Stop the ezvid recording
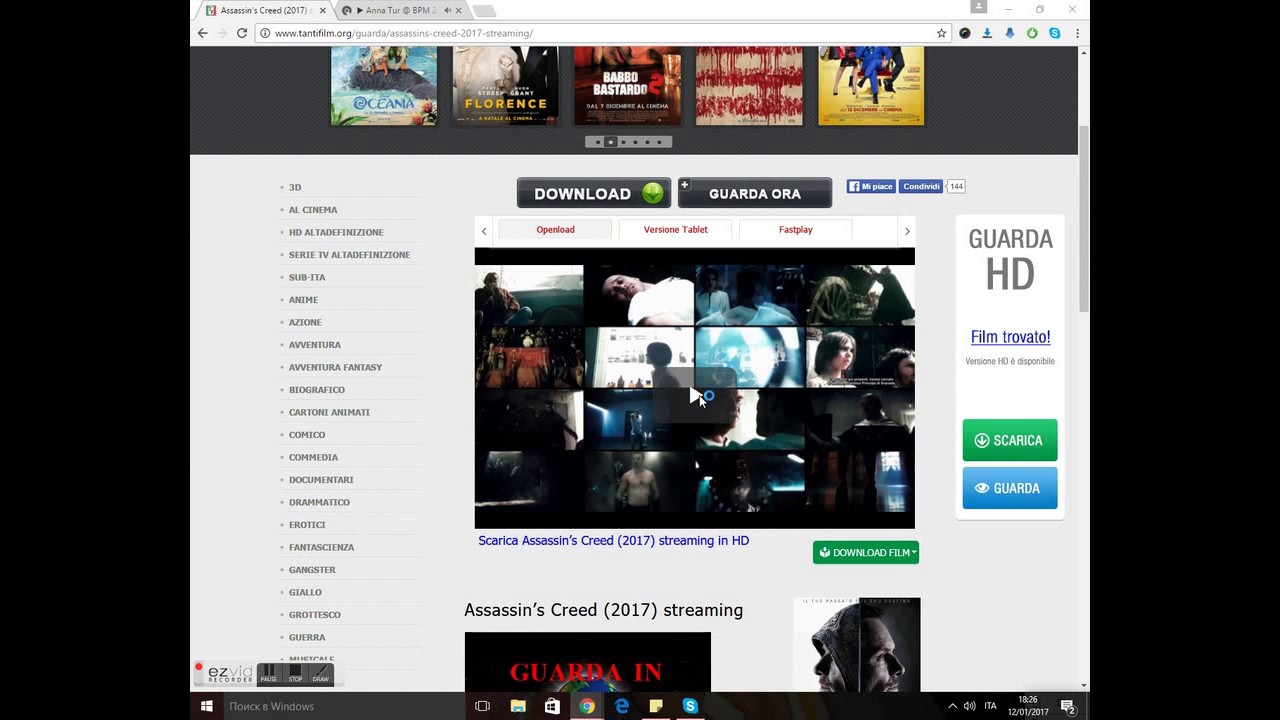 tap(295, 674)
